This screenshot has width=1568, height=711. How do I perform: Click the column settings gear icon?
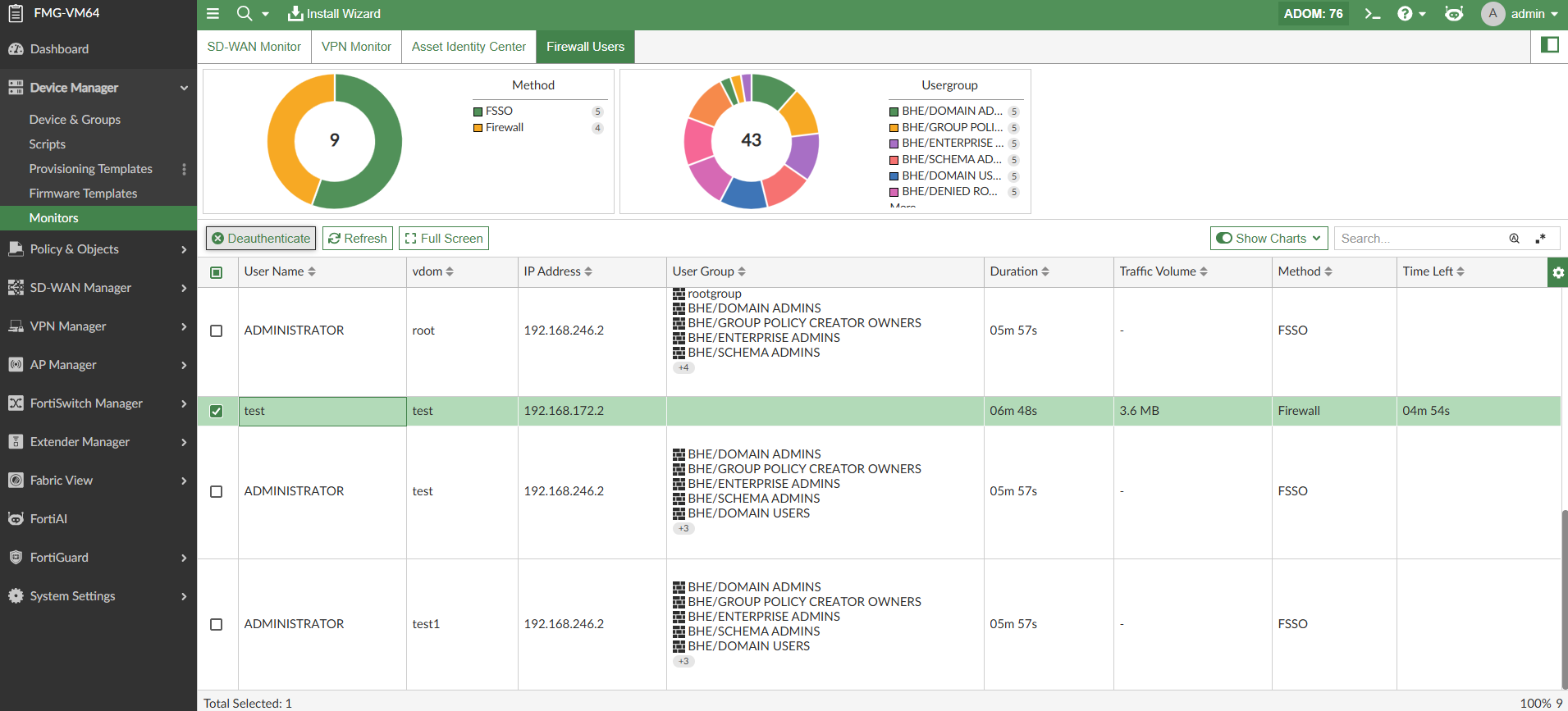[1557, 272]
